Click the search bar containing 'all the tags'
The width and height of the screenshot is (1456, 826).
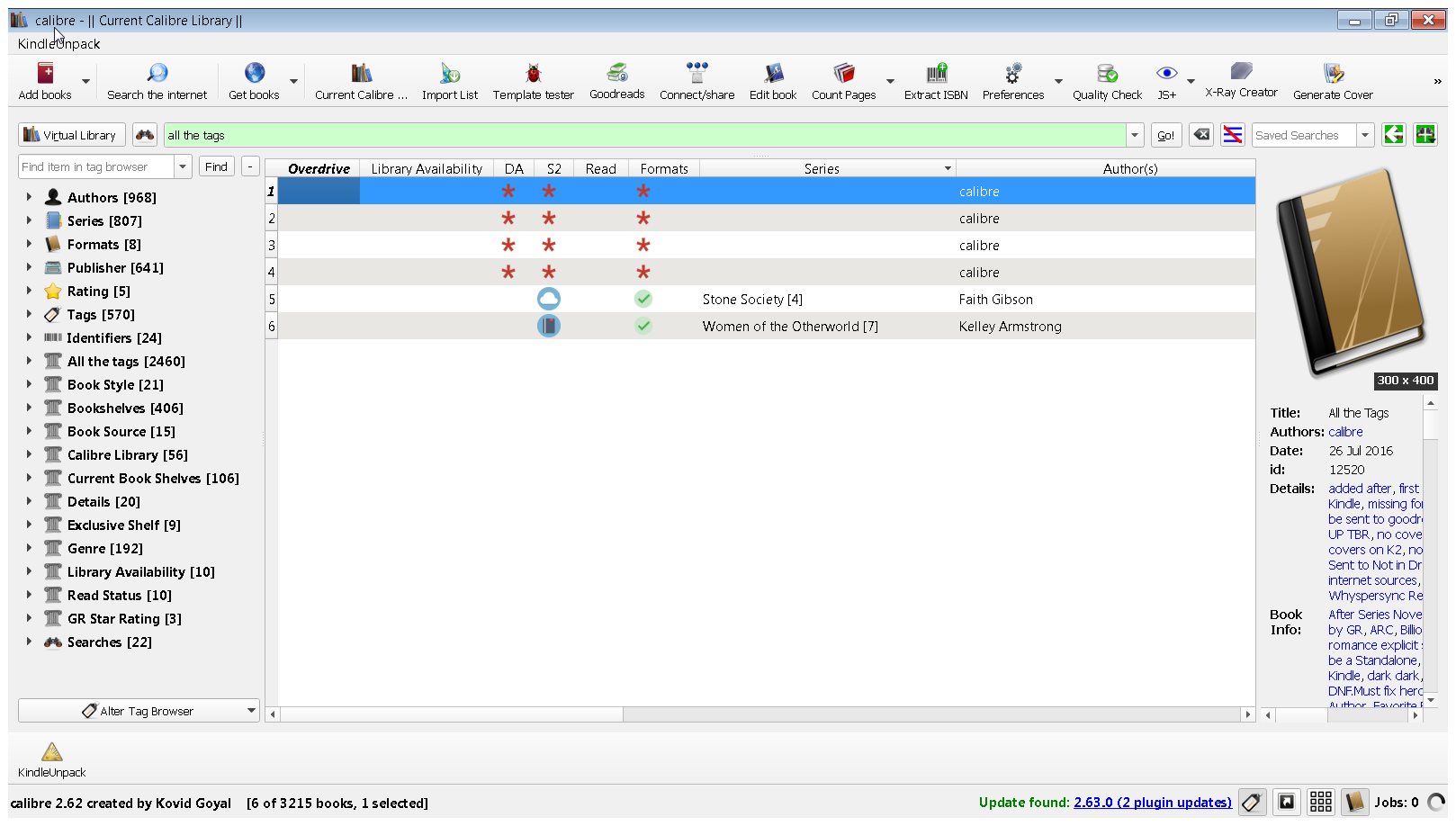644,135
